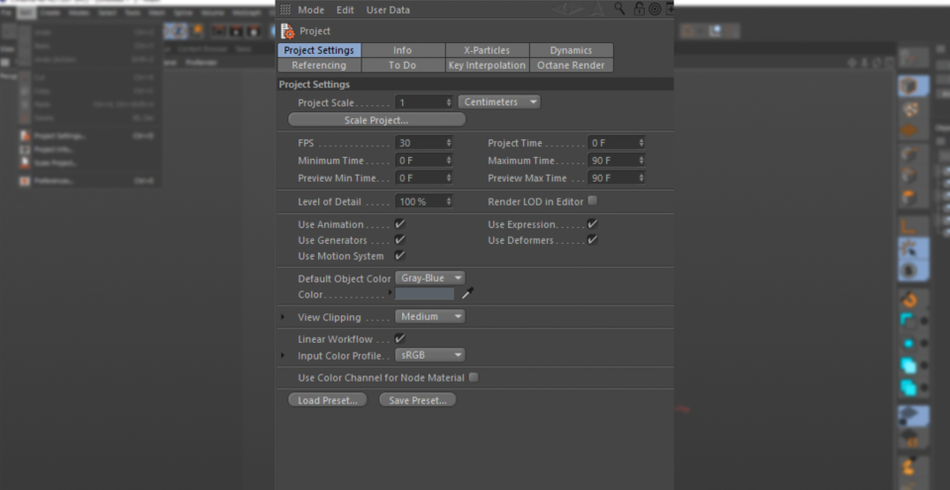950x490 pixels.
Task: Disable Linear Workflow checkbox
Action: [400, 338]
